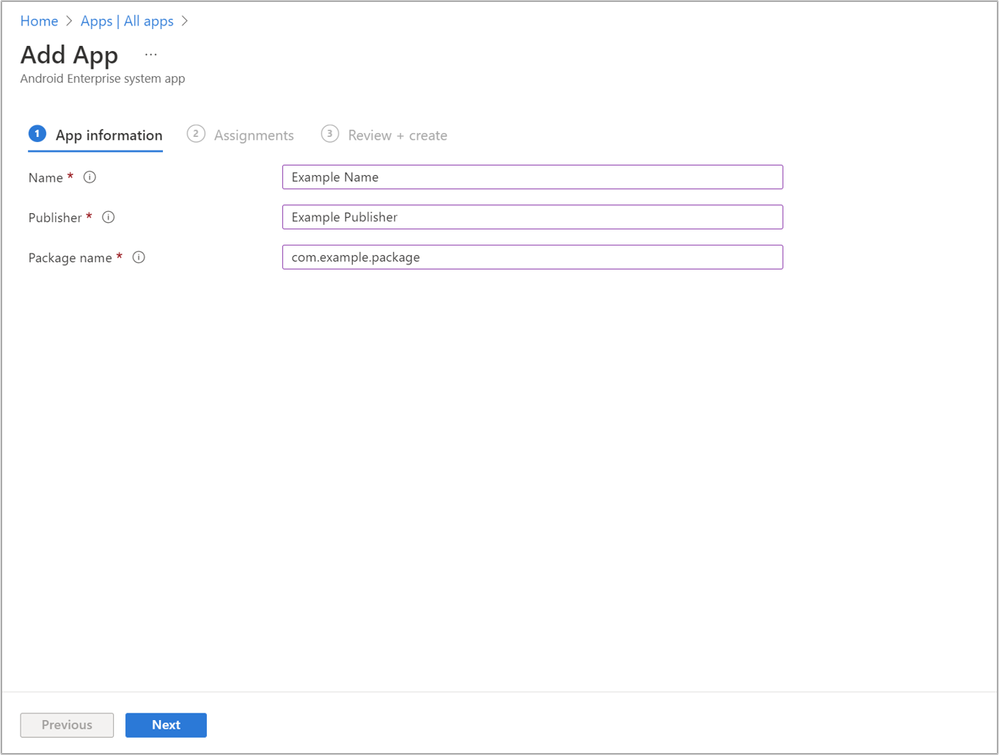Focus the Name input with Example Name
999x755 pixels.
[533, 177]
